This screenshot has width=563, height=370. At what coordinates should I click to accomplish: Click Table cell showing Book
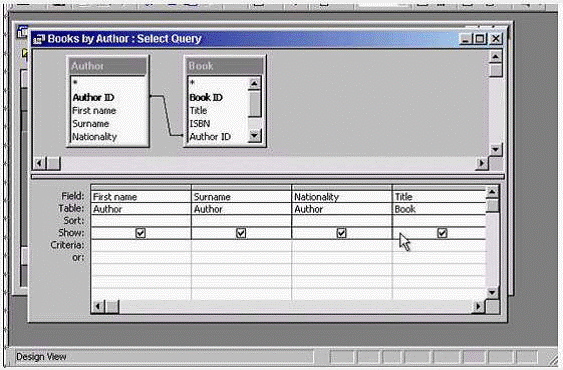pos(439,209)
